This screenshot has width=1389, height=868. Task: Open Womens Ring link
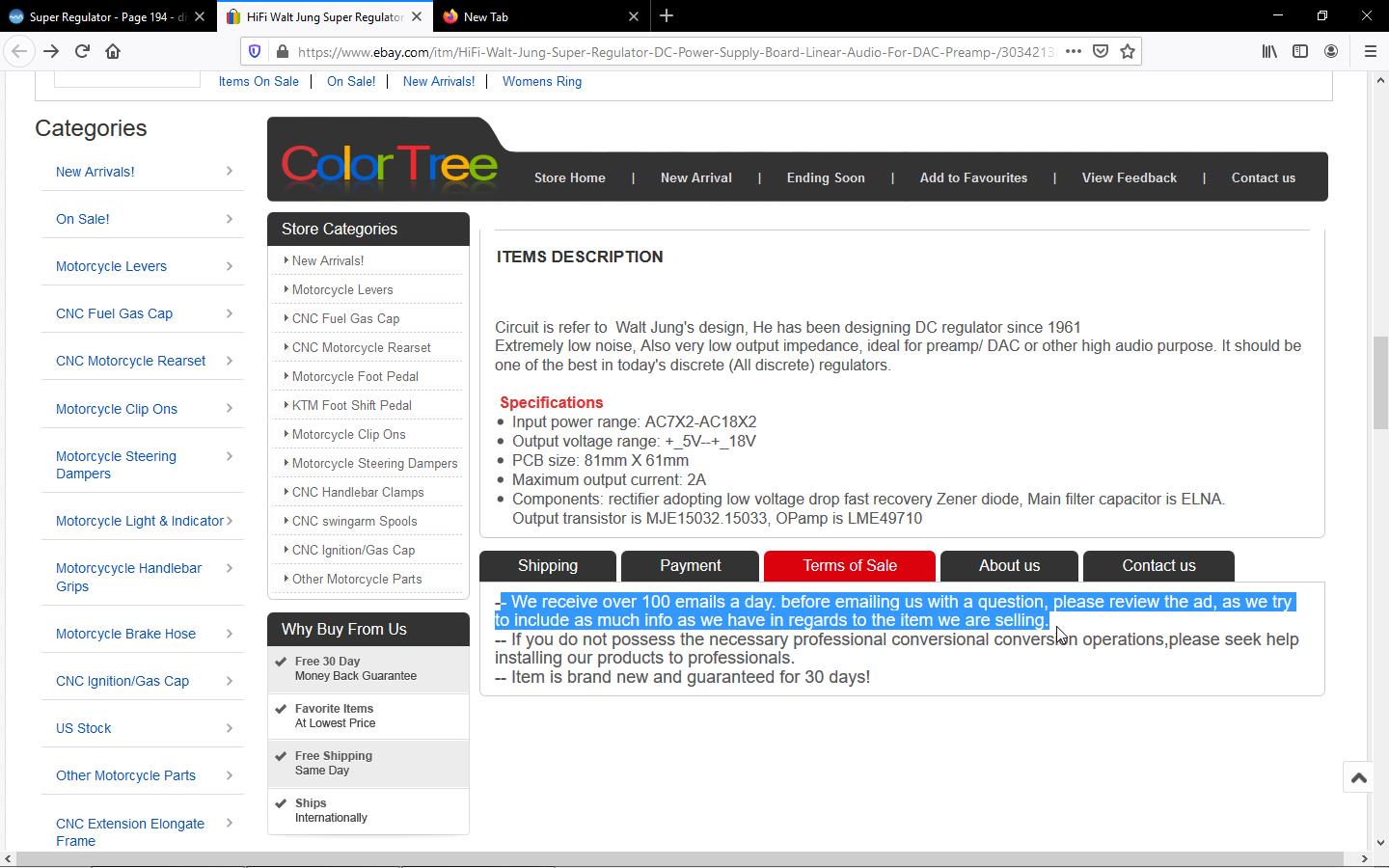(x=542, y=81)
